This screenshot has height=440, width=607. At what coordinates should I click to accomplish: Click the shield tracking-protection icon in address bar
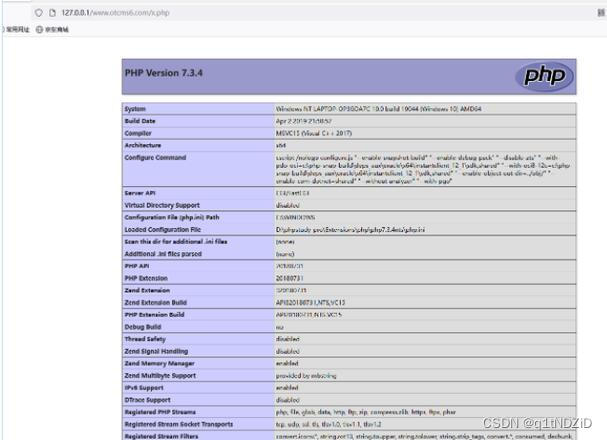[x=39, y=13]
